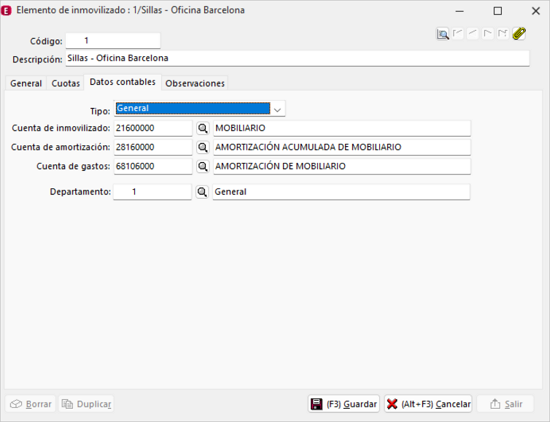The height and width of the screenshot is (422, 550).
Task: Open attachments paperclip icon
Action: pos(519,34)
